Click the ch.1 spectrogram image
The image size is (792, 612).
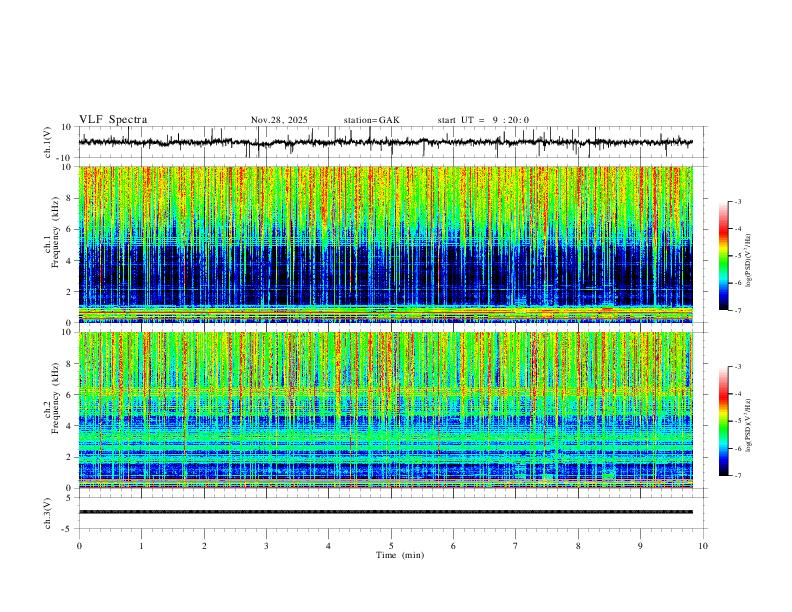pyautogui.click(x=386, y=244)
